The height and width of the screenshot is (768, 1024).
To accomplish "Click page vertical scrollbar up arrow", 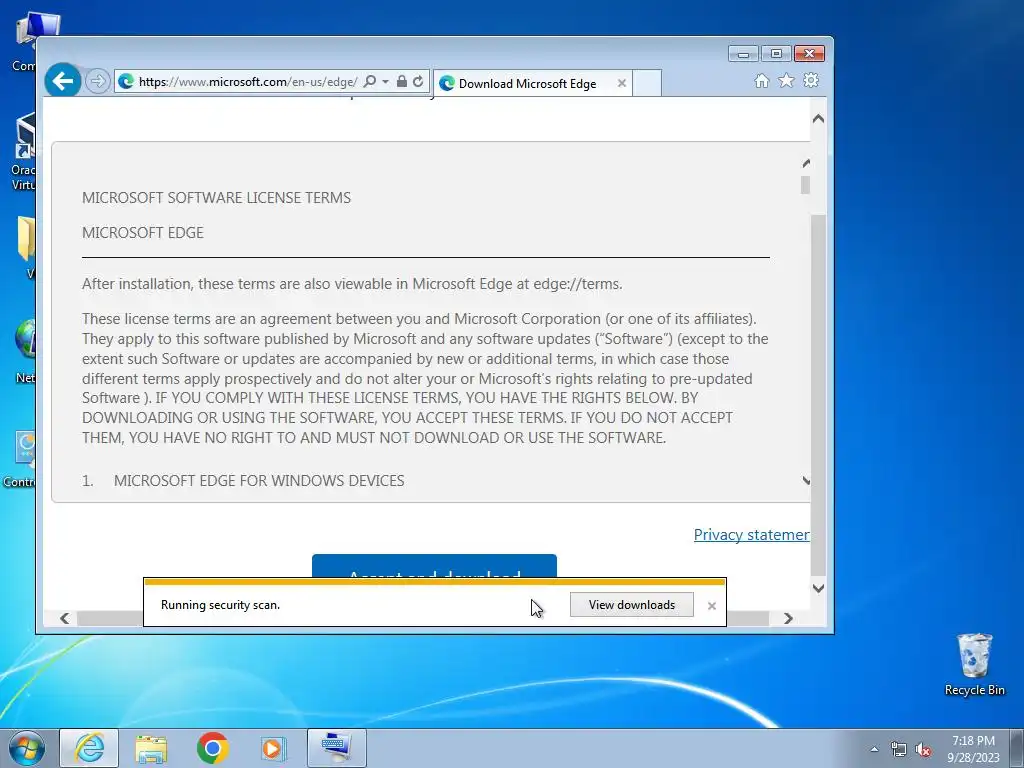I will (818, 119).
